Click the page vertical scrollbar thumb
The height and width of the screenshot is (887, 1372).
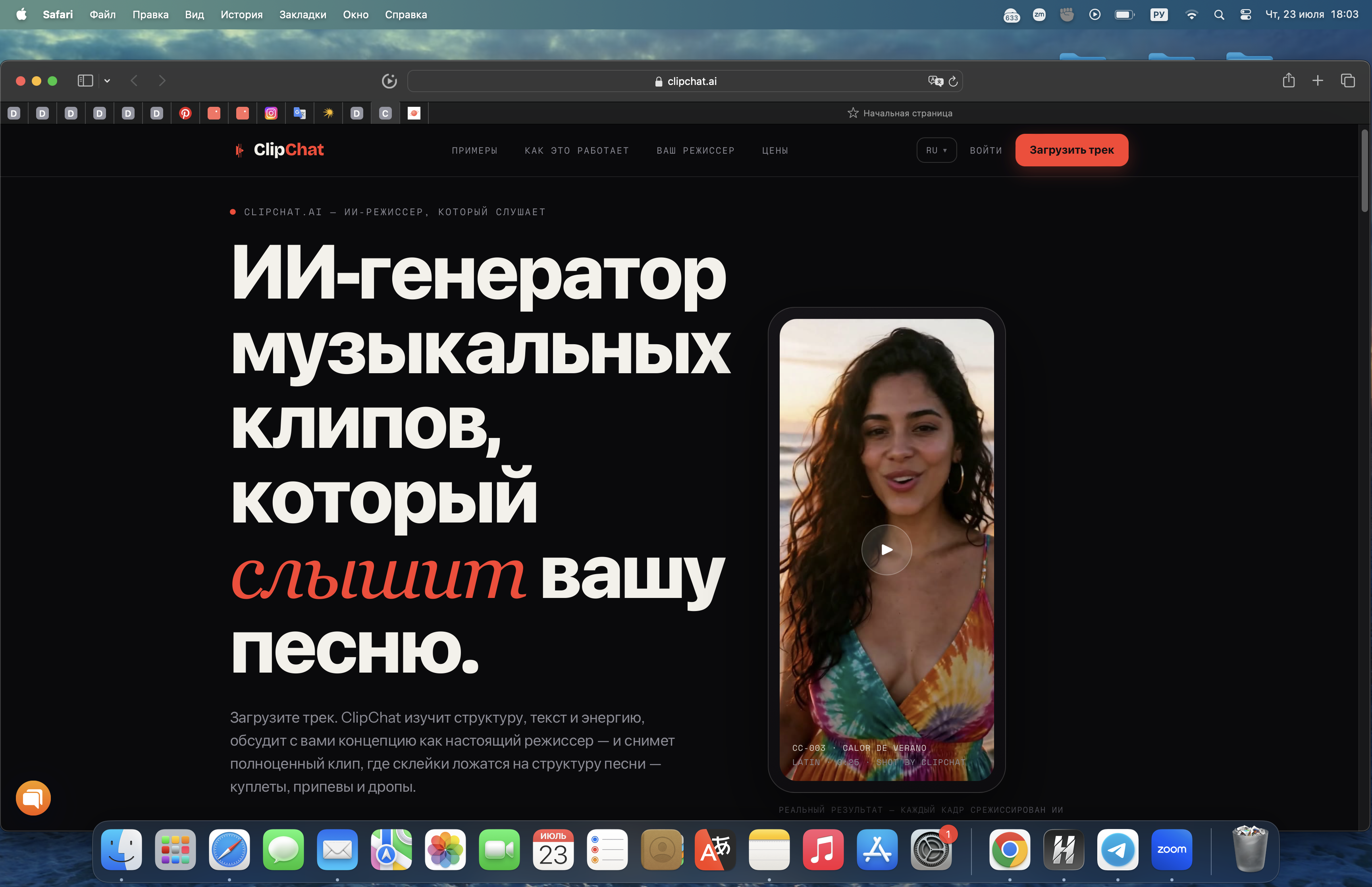click(x=1364, y=170)
